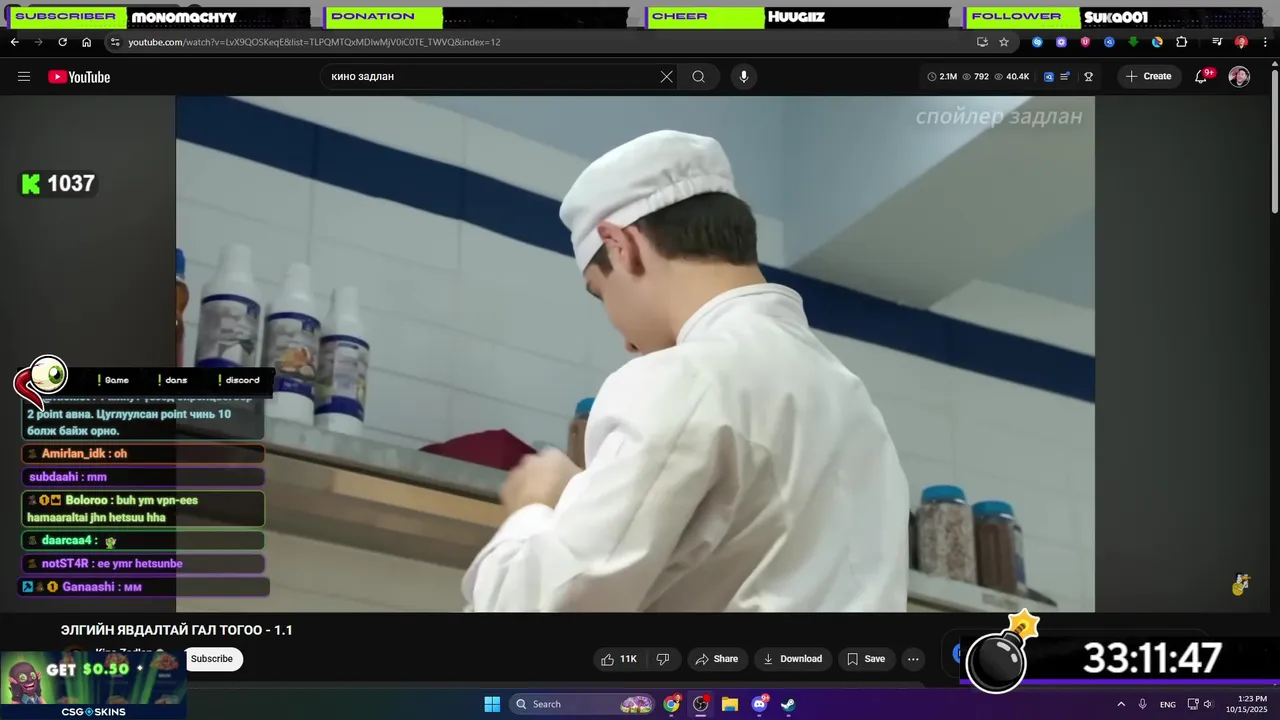
Task: Click the 2.1M clock stat
Action: 942,77
